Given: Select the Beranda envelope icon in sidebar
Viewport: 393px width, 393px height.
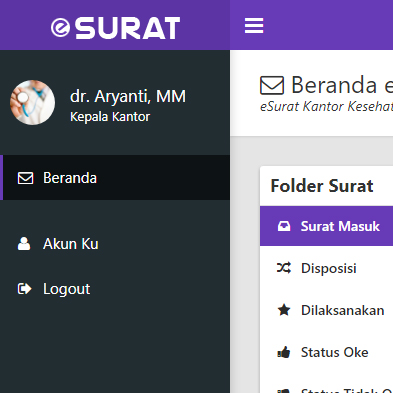Looking at the screenshot, I should pos(25,178).
